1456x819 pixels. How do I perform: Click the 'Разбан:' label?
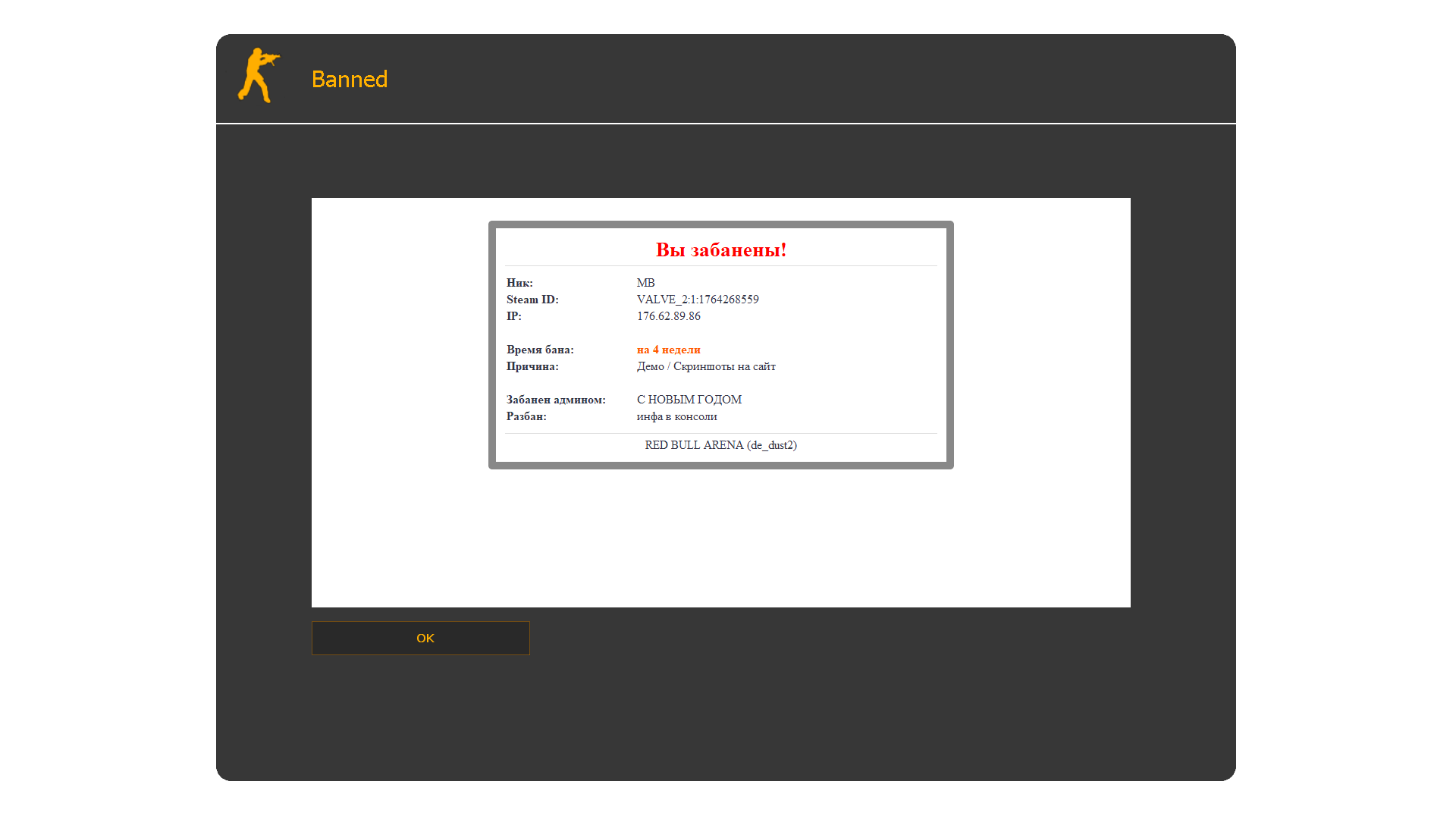tap(526, 416)
